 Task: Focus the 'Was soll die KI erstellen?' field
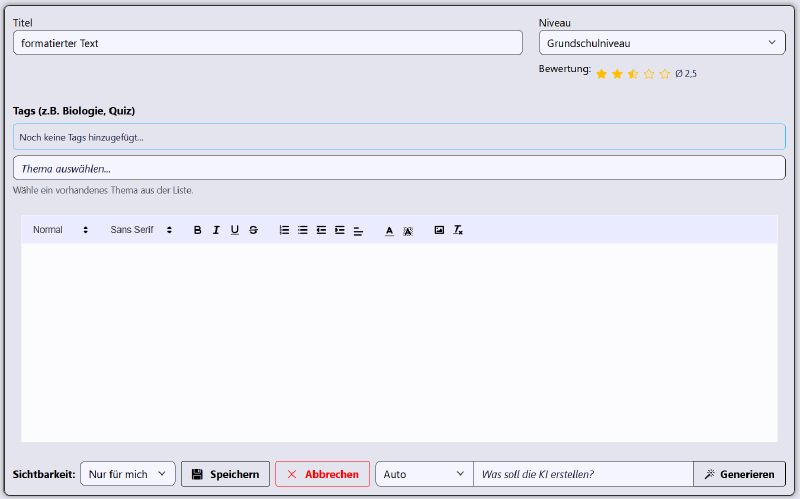point(583,474)
